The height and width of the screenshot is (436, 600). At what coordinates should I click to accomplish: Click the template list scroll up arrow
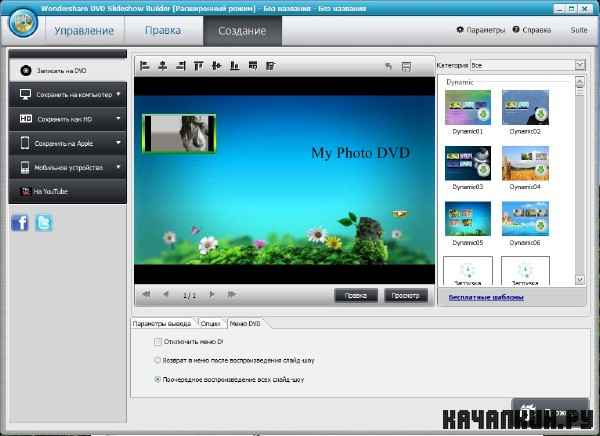[x=580, y=82]
